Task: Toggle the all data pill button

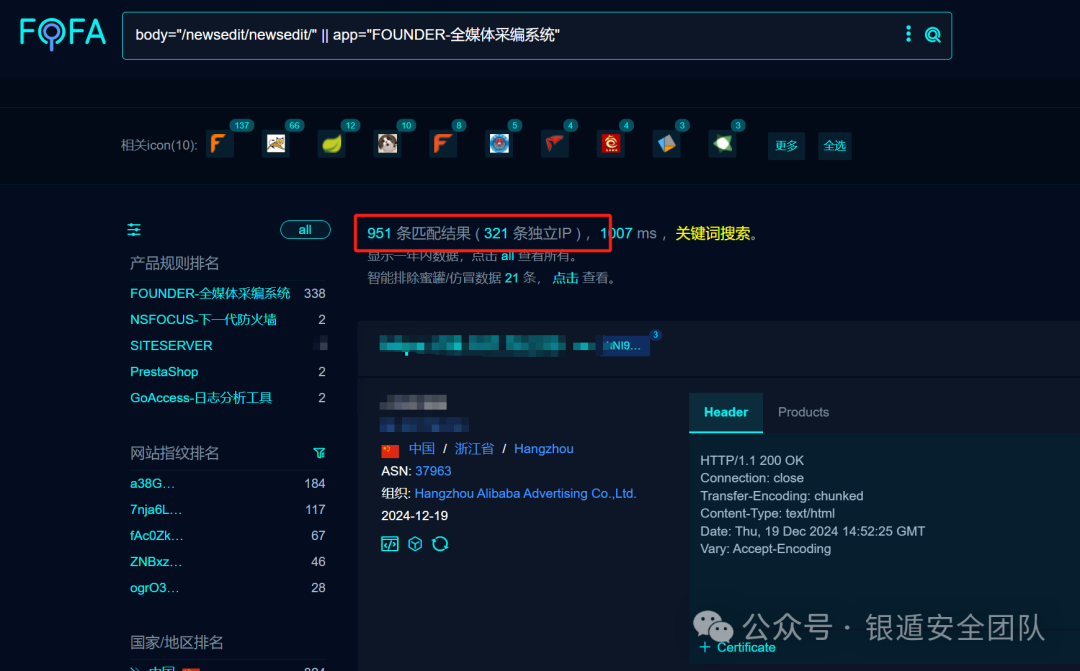Action: (x=305, y=229)
